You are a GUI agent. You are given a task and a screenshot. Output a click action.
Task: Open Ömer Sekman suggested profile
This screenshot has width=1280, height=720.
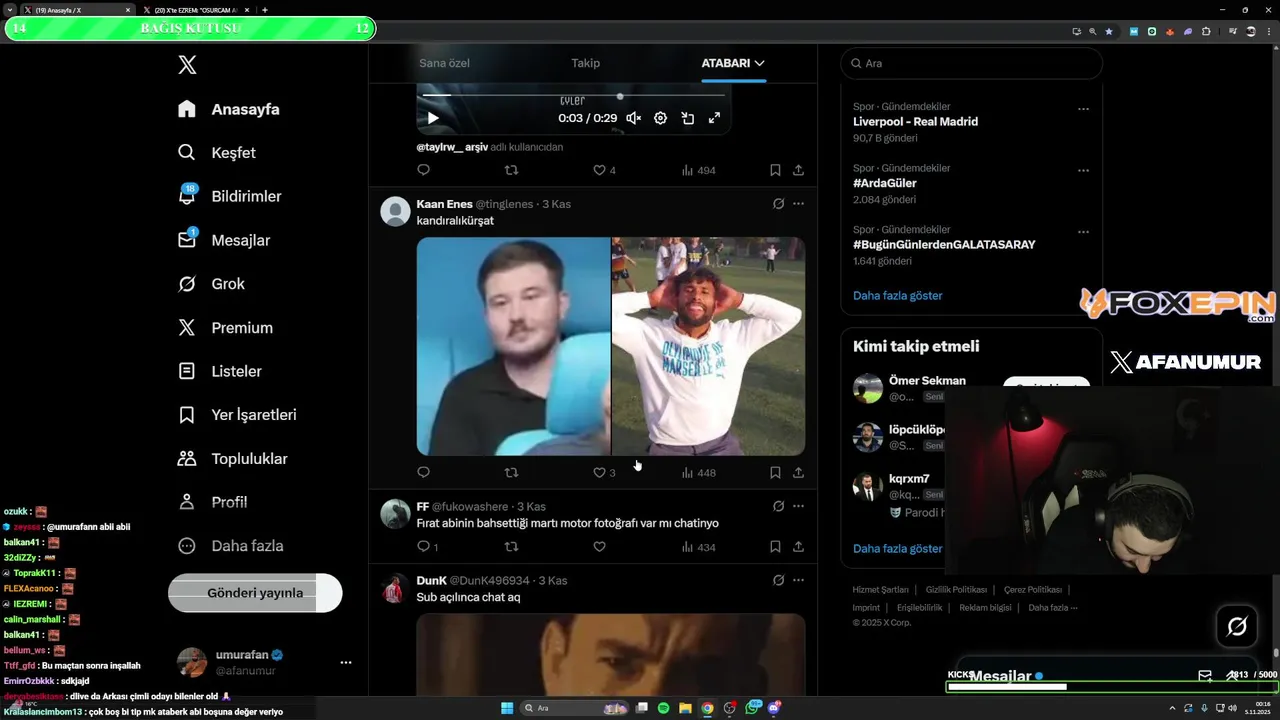point(927,381)
